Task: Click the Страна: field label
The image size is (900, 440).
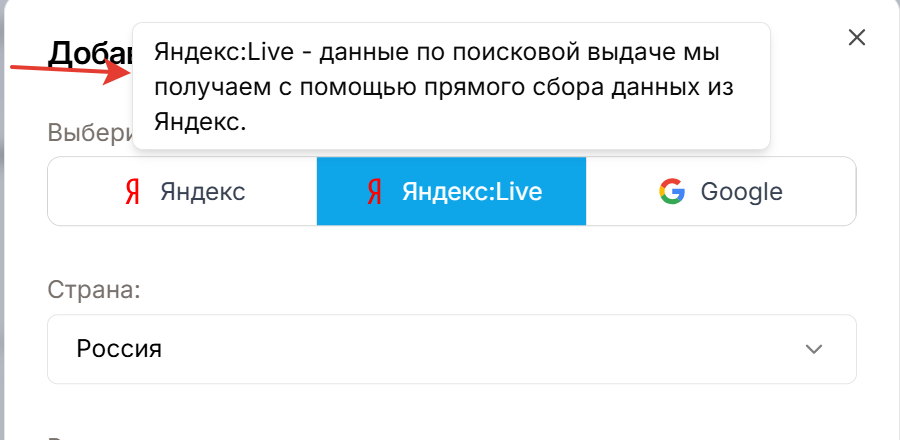Action: (x=94, y=290)
